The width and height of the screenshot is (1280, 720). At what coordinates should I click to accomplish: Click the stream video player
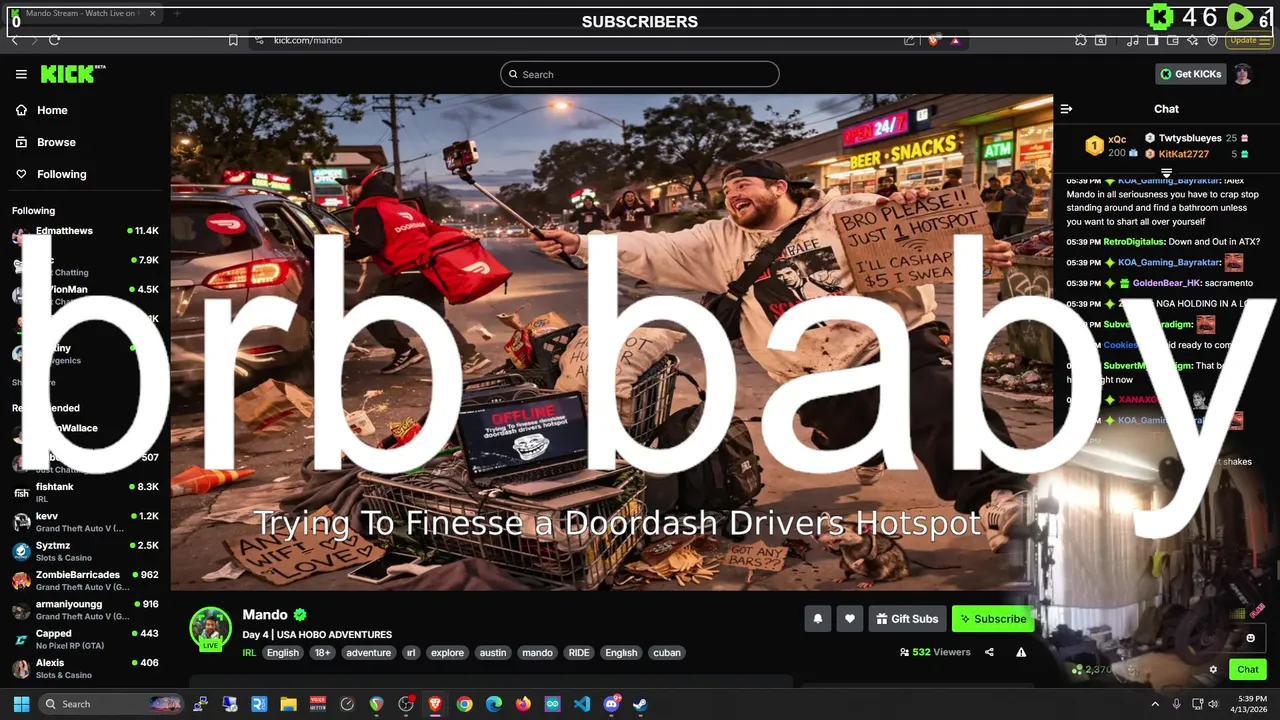point(611,342)
